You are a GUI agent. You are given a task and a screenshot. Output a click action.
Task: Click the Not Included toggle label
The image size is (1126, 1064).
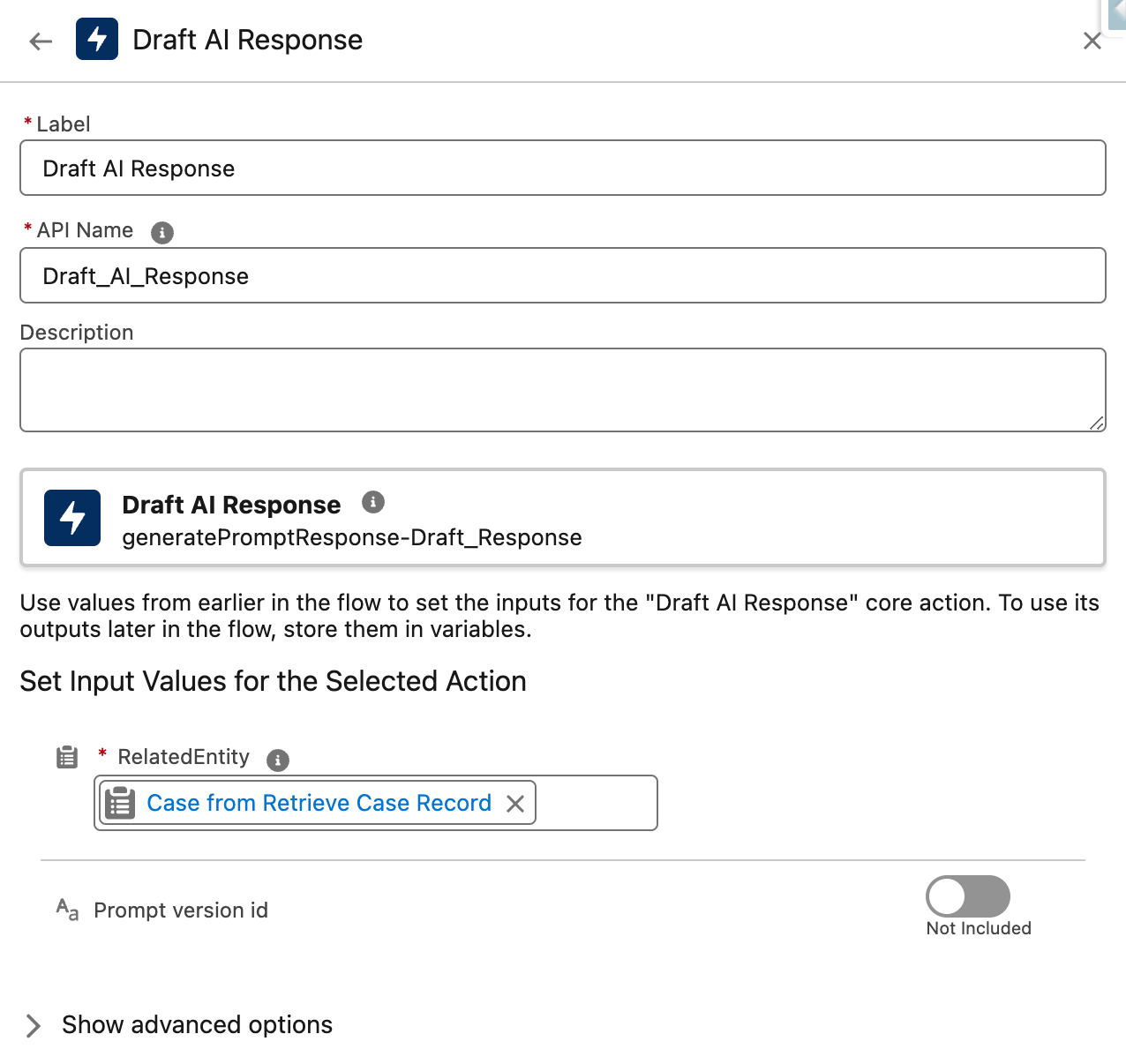pyautogui.click(x=979, y=928)
